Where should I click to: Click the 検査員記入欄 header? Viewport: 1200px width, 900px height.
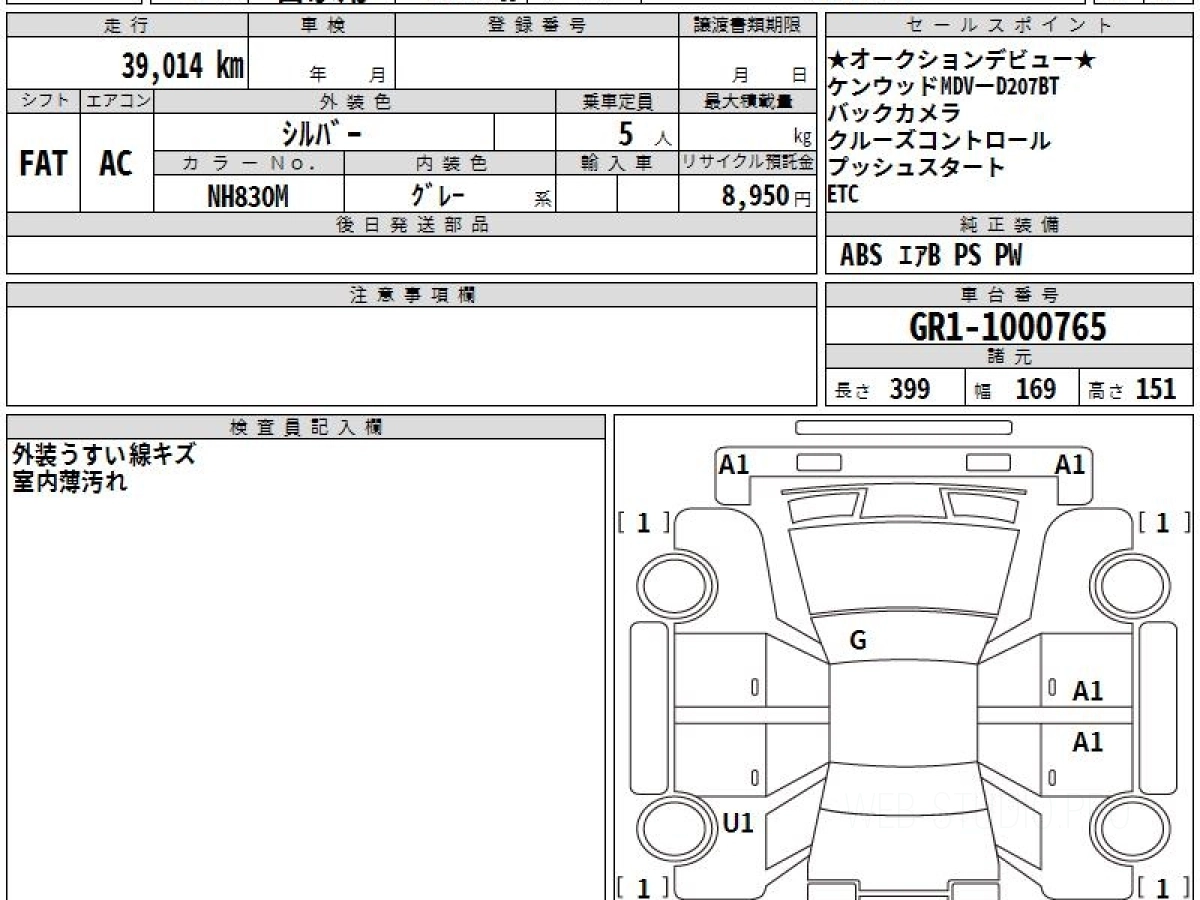[306, 427]
